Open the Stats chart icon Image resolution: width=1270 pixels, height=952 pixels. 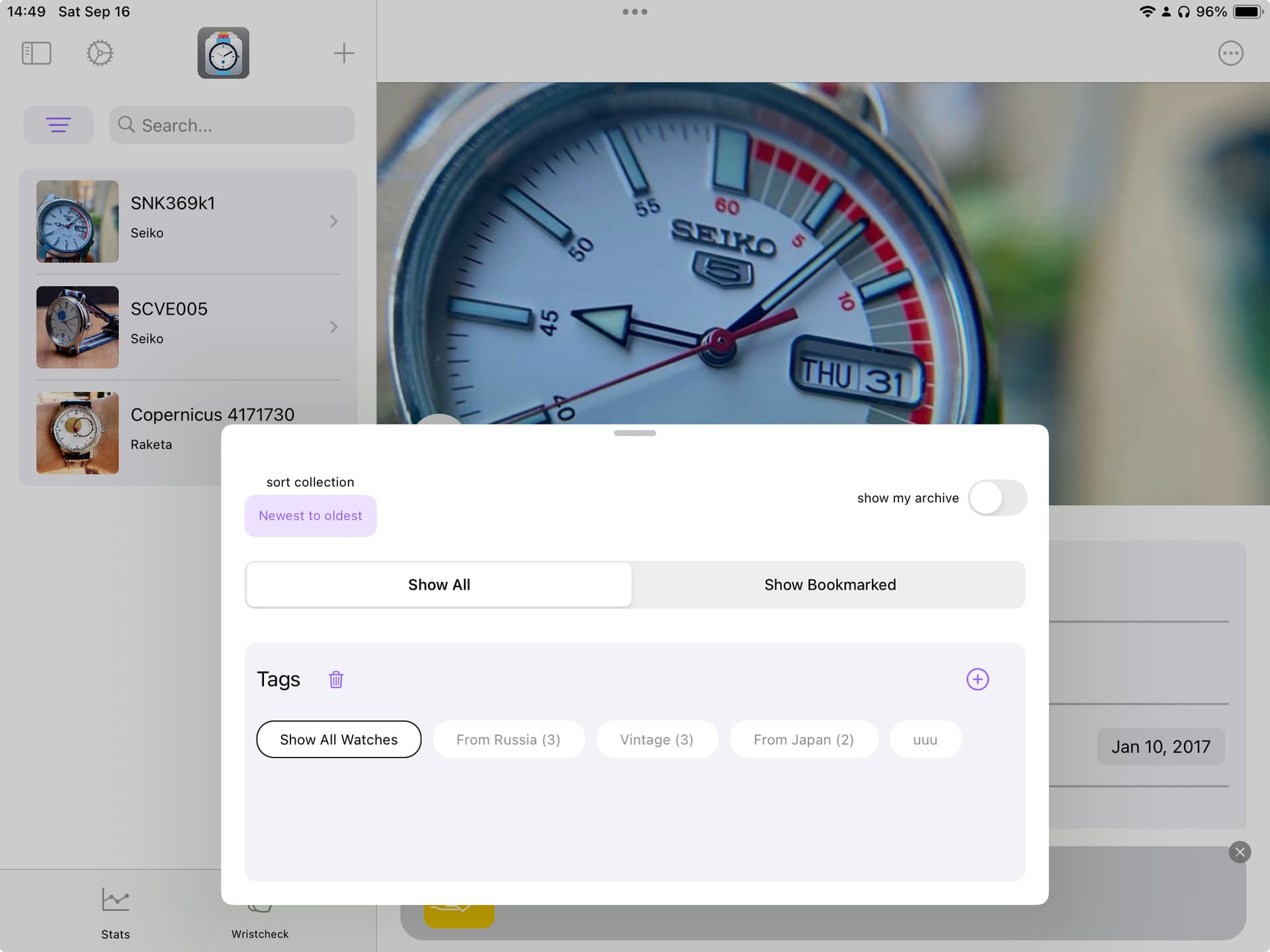click(x=115, y=900)
